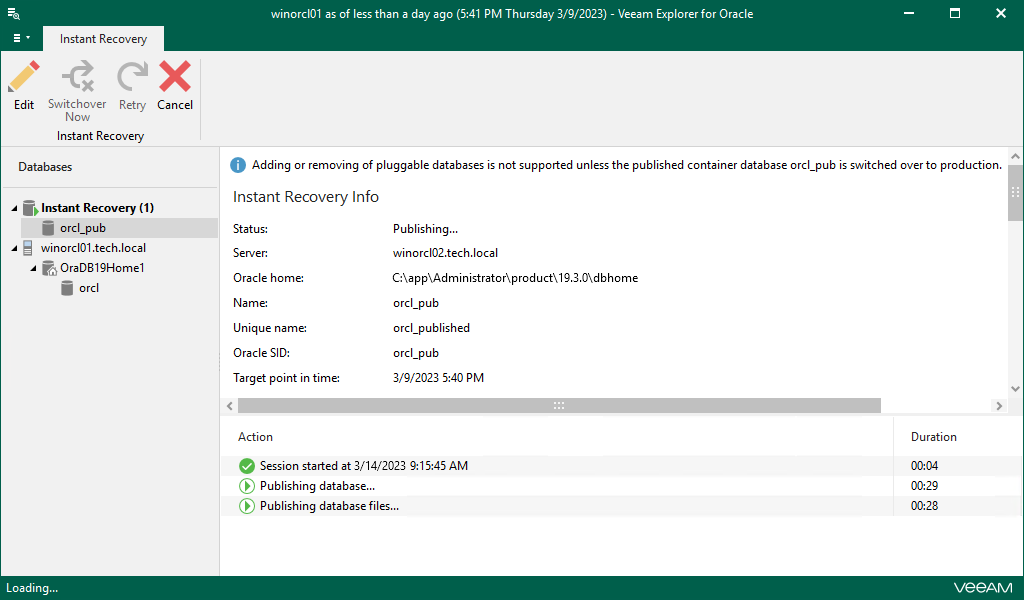Click the Loading... status bar text
1024x600 pixels.
[x=32, y=588]
